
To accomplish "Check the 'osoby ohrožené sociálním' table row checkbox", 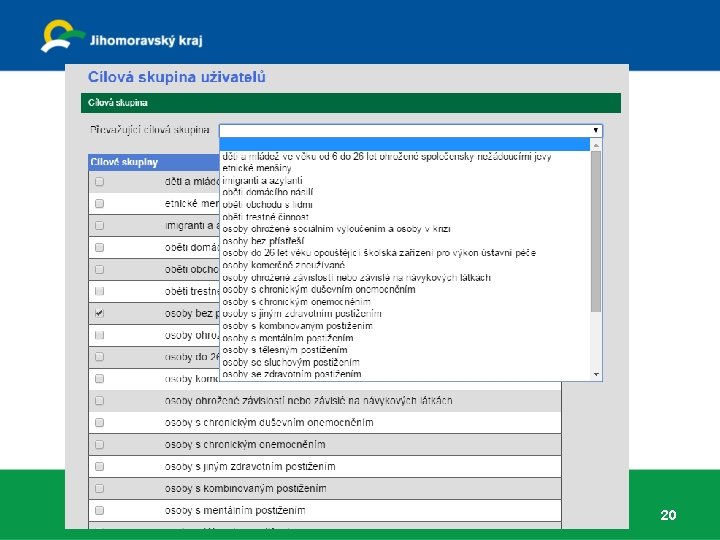I will [x=99, y=335].
